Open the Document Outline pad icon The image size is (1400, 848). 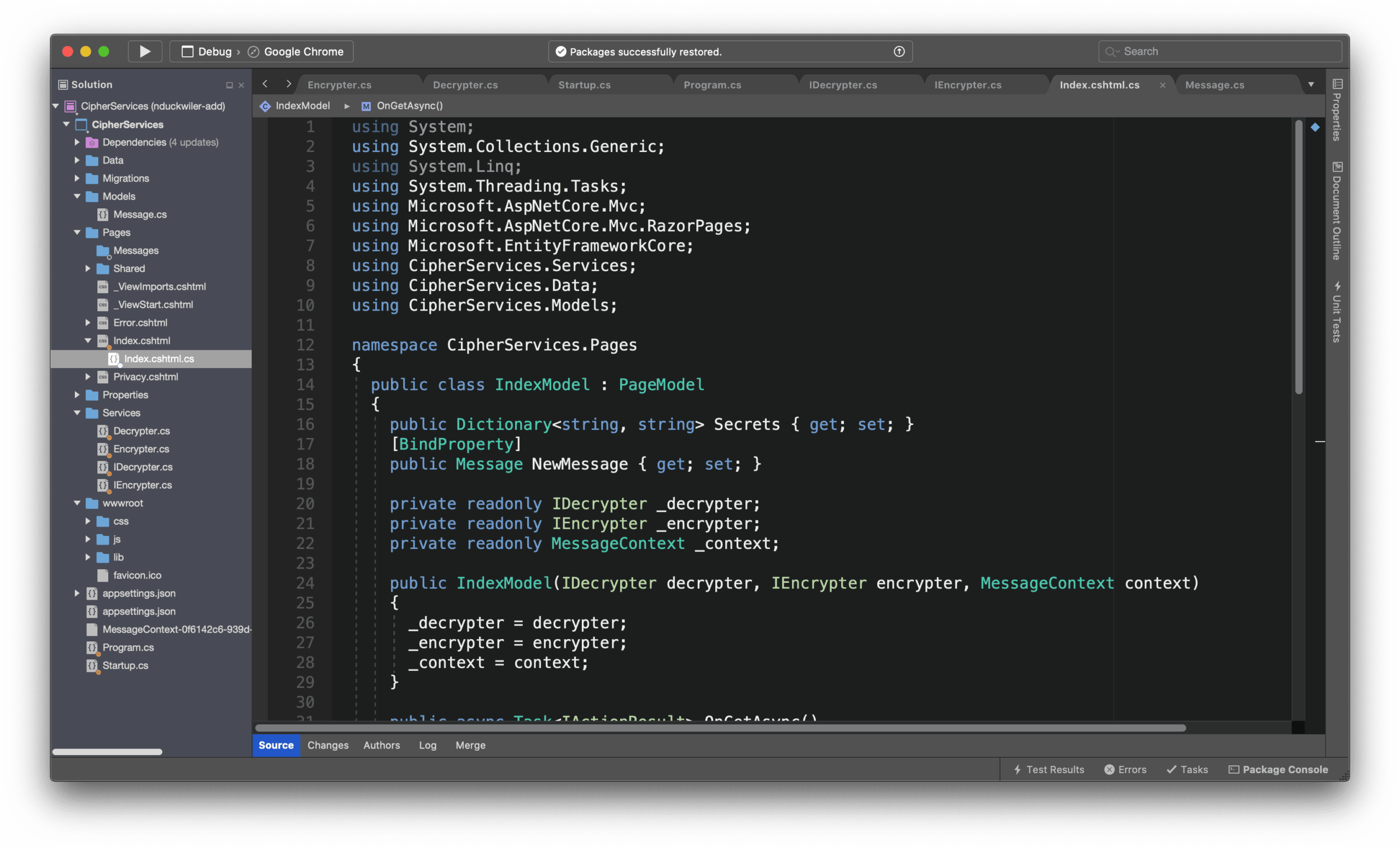click(1337, 167)
